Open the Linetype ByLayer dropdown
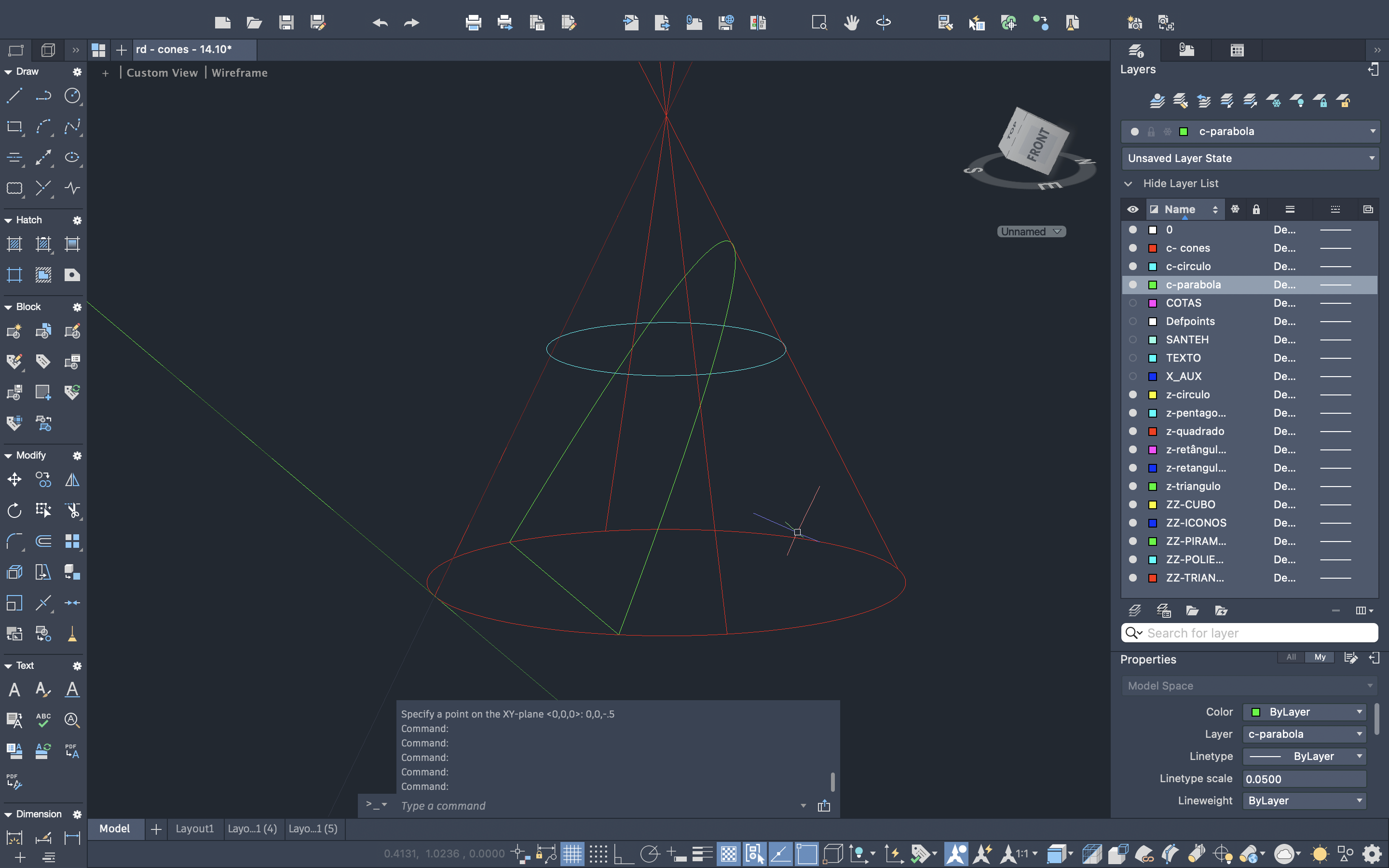Screen dimensions: 1389x868 pos(1304,756)
